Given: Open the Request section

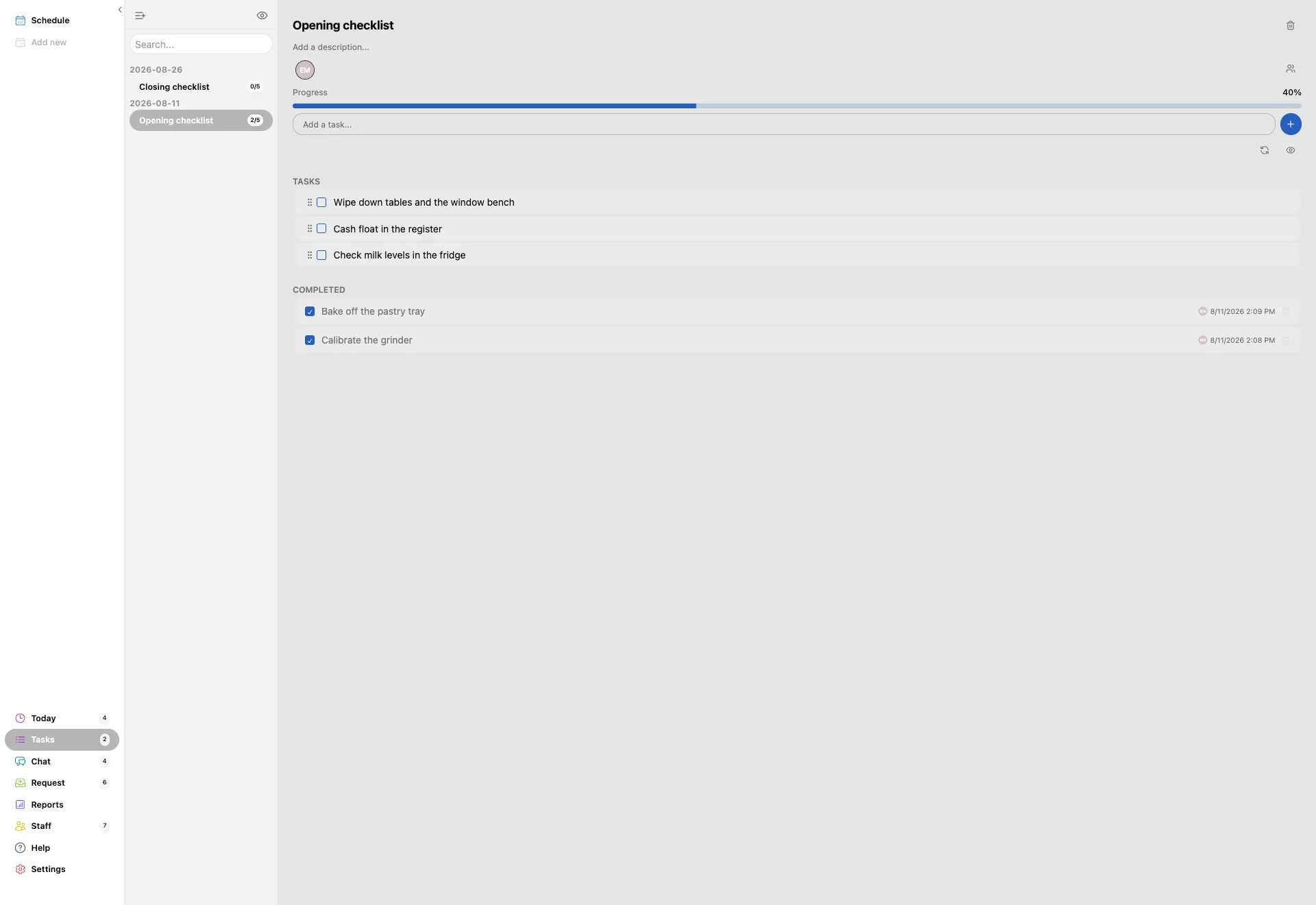Looking at the screenshot, I should [62, 783].
